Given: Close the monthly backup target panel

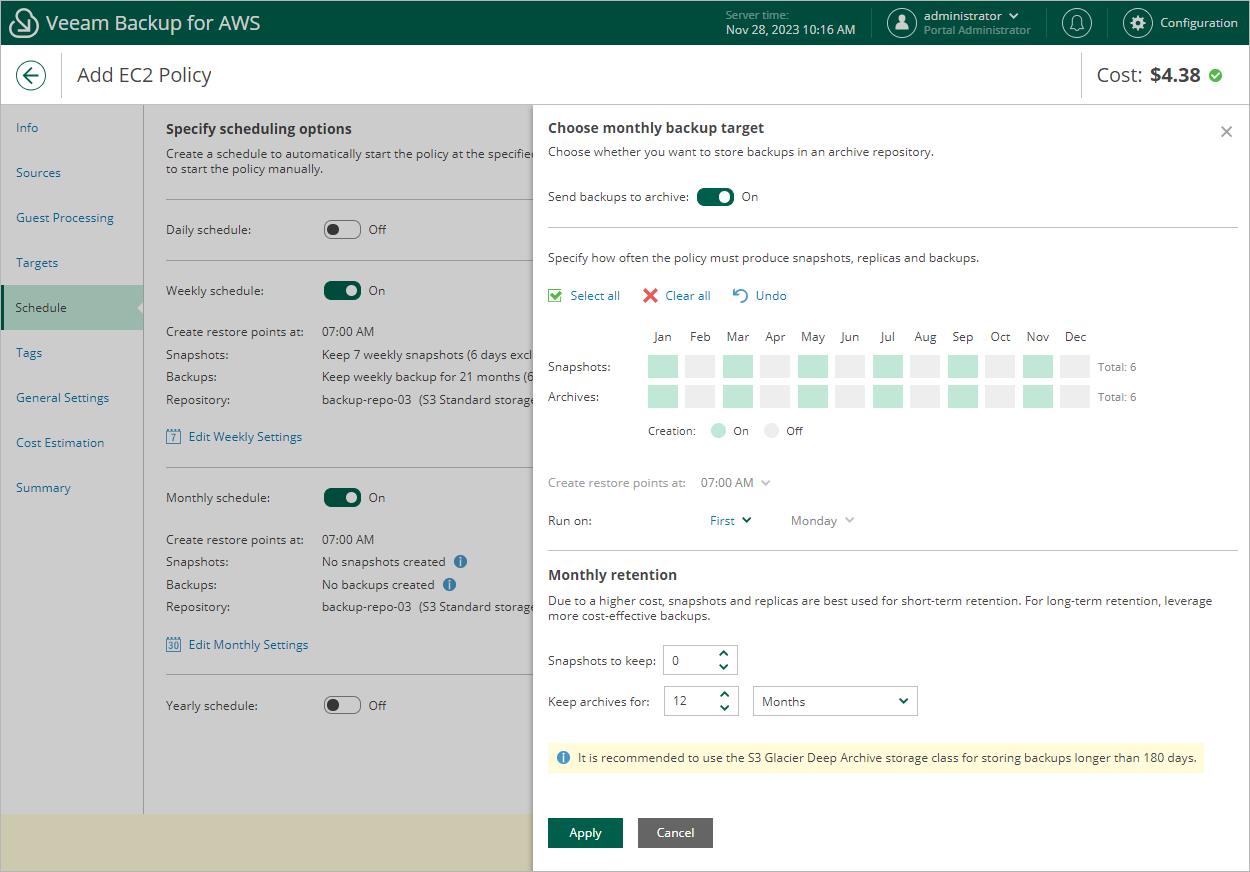Looking at the screenshot, I should [x=1226, y=132].
